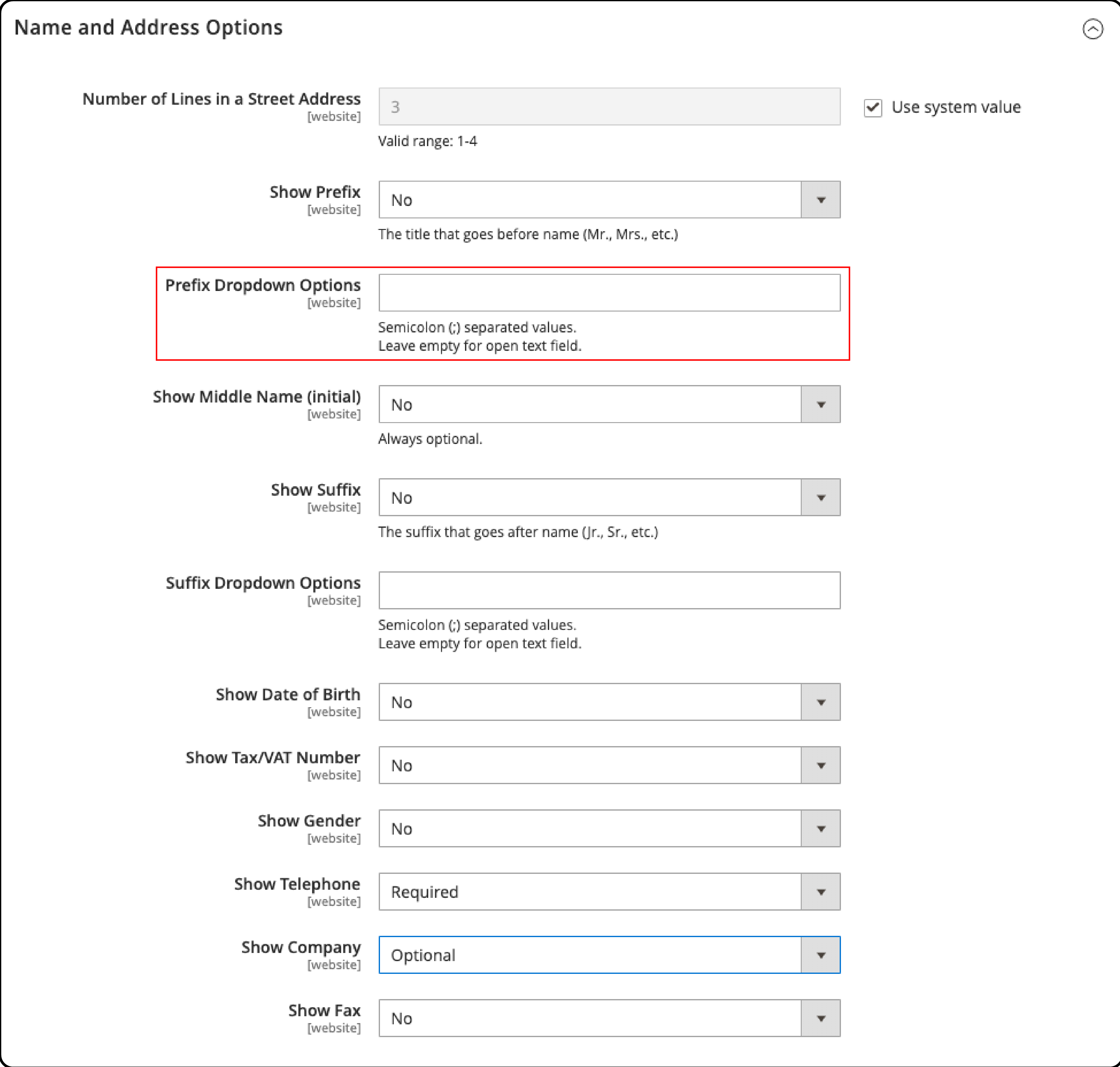Click the 'Valid range: 1-4' hint text
This screenshot has width=1120, height=1067.
click(x=428, y=141)
